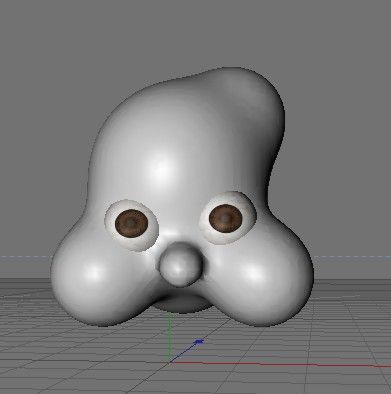This screenshot has height=394, width=391.
Task: Click the green Y axis line
Action: pyautogui.click(x=170, y=337)
